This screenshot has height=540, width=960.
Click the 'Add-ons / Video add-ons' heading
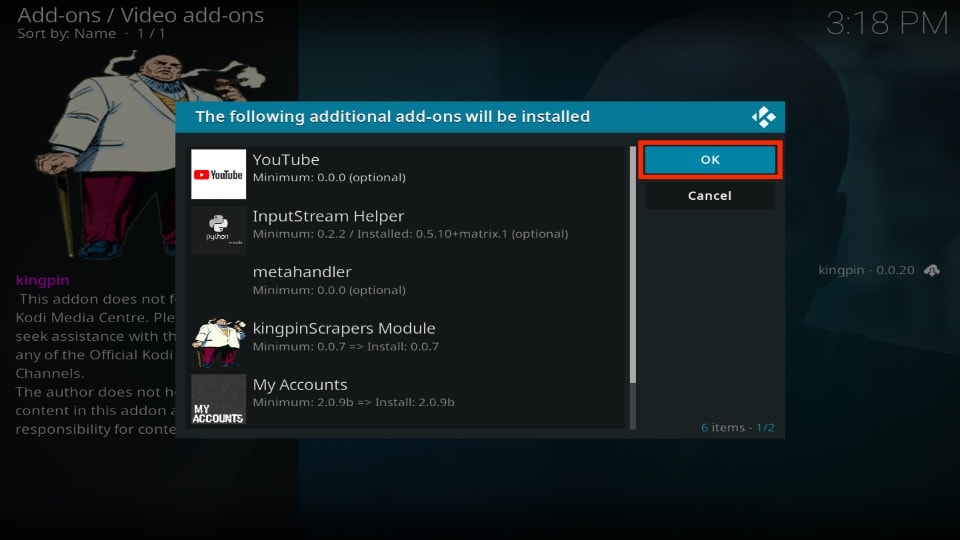point(141,15)
